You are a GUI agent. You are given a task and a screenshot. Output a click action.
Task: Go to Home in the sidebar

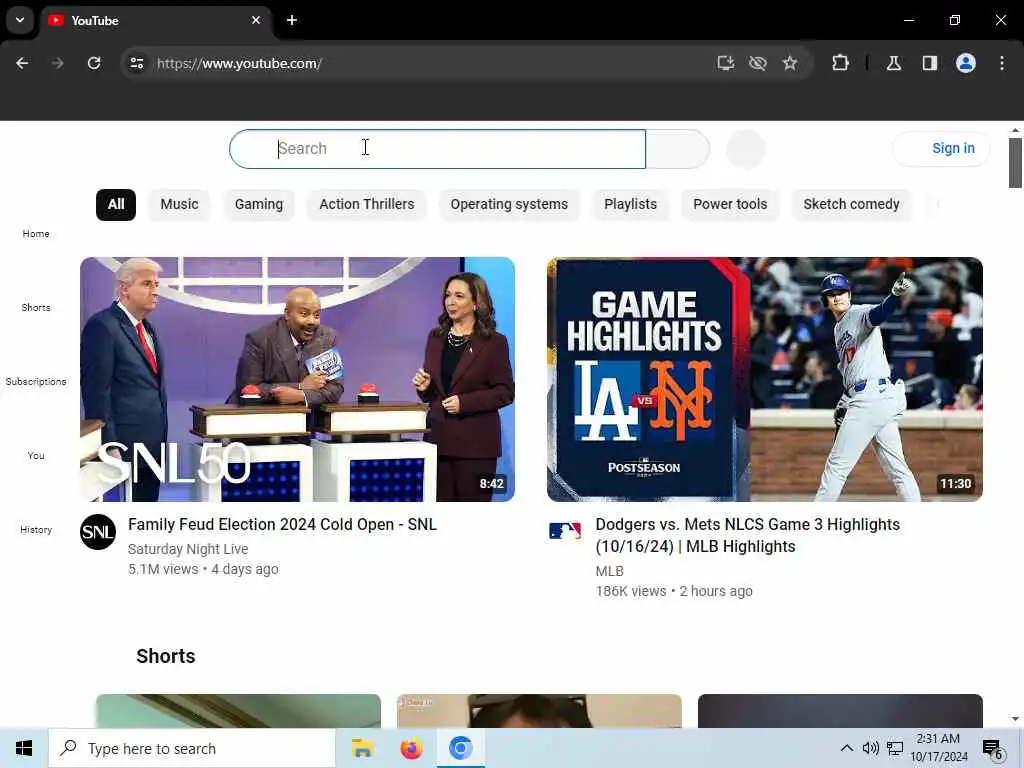pos(36,234)
